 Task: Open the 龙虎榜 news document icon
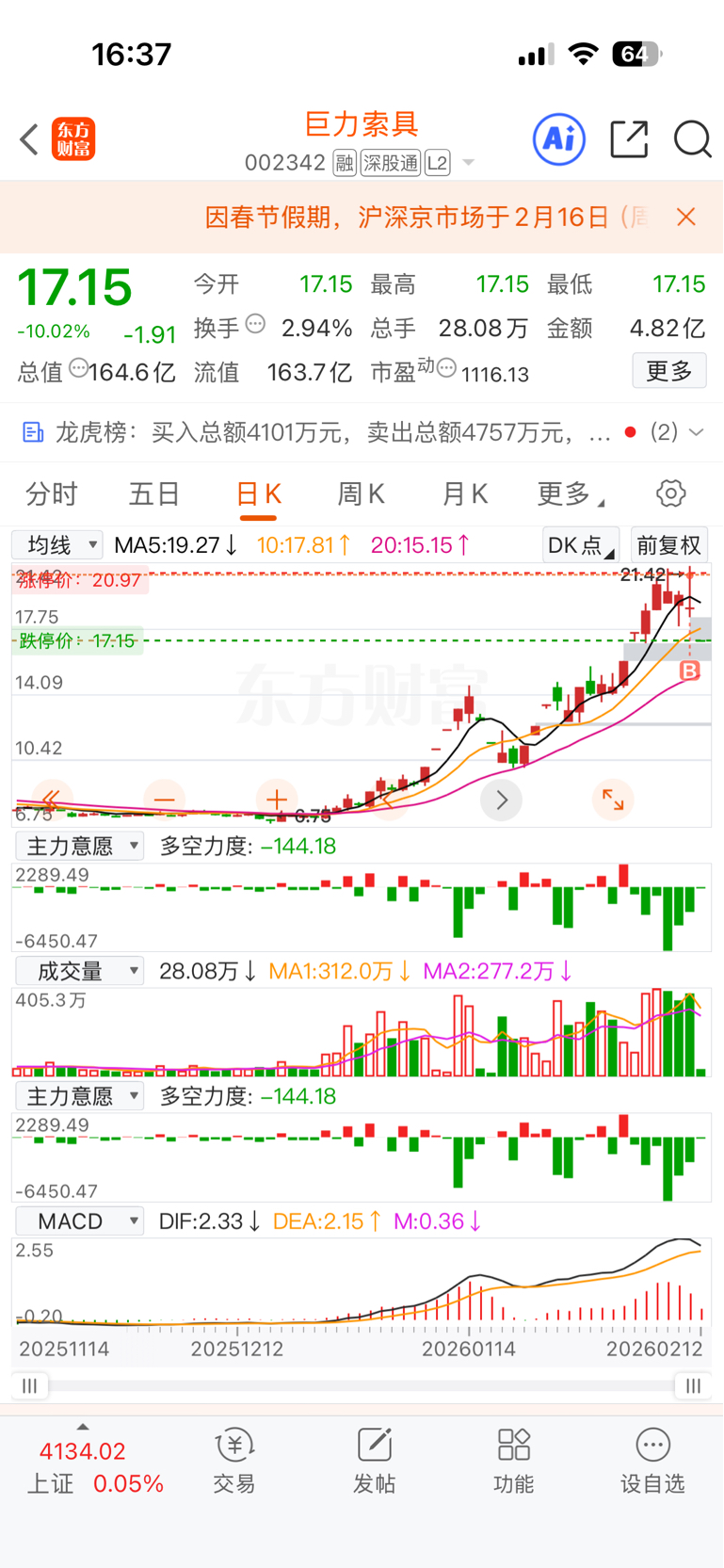pyautogui.click(x=33, y=432)
